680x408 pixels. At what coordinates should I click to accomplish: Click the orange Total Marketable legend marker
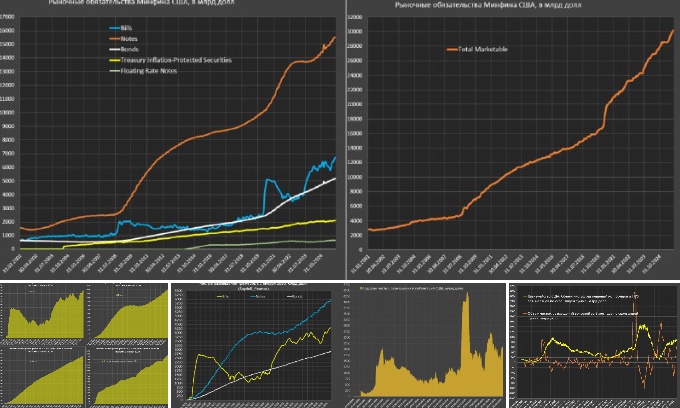452,48
